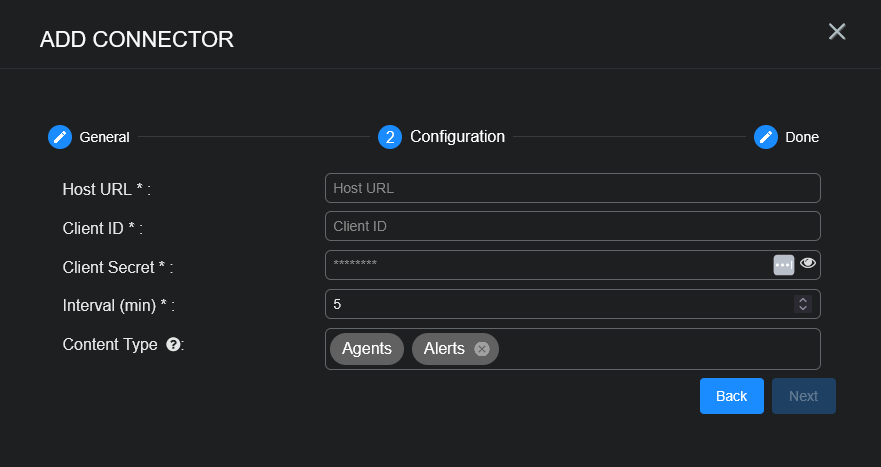
Task: Focus the Host URL input field
Action: pyautogui.click(x=572, y=188)
